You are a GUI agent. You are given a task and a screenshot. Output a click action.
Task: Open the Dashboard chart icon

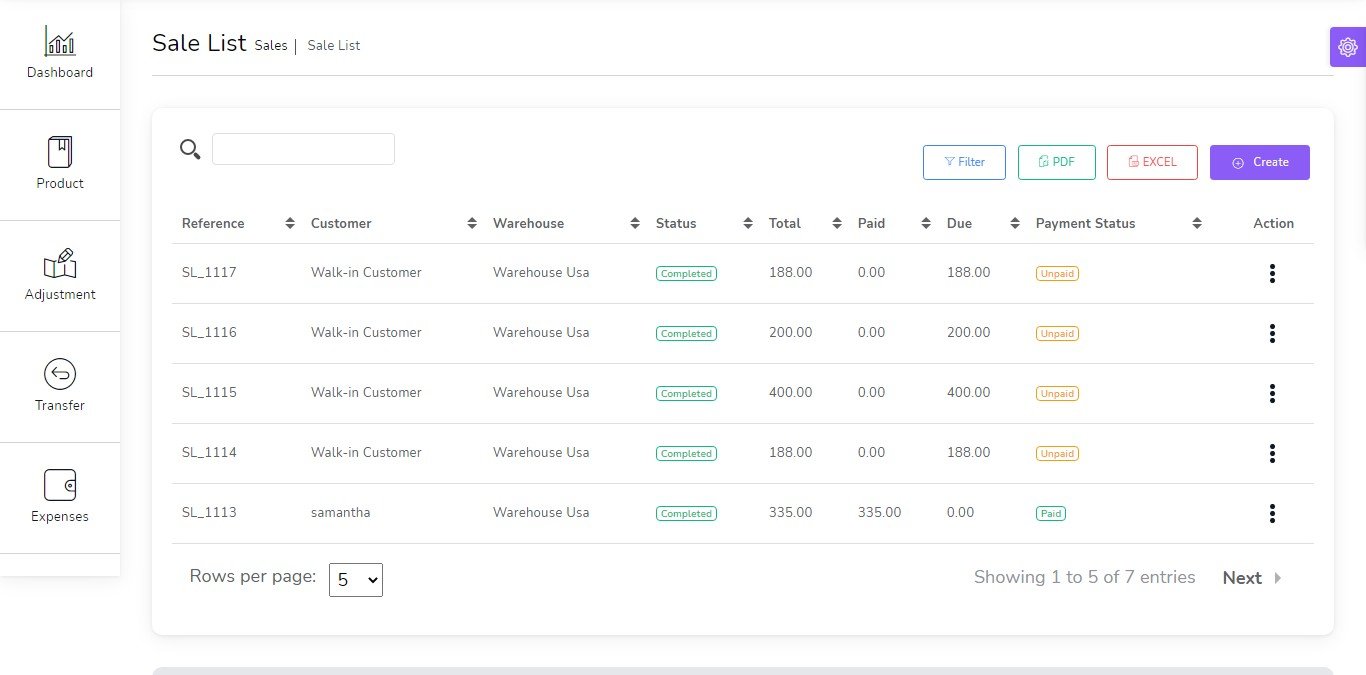tap(60, 42)
